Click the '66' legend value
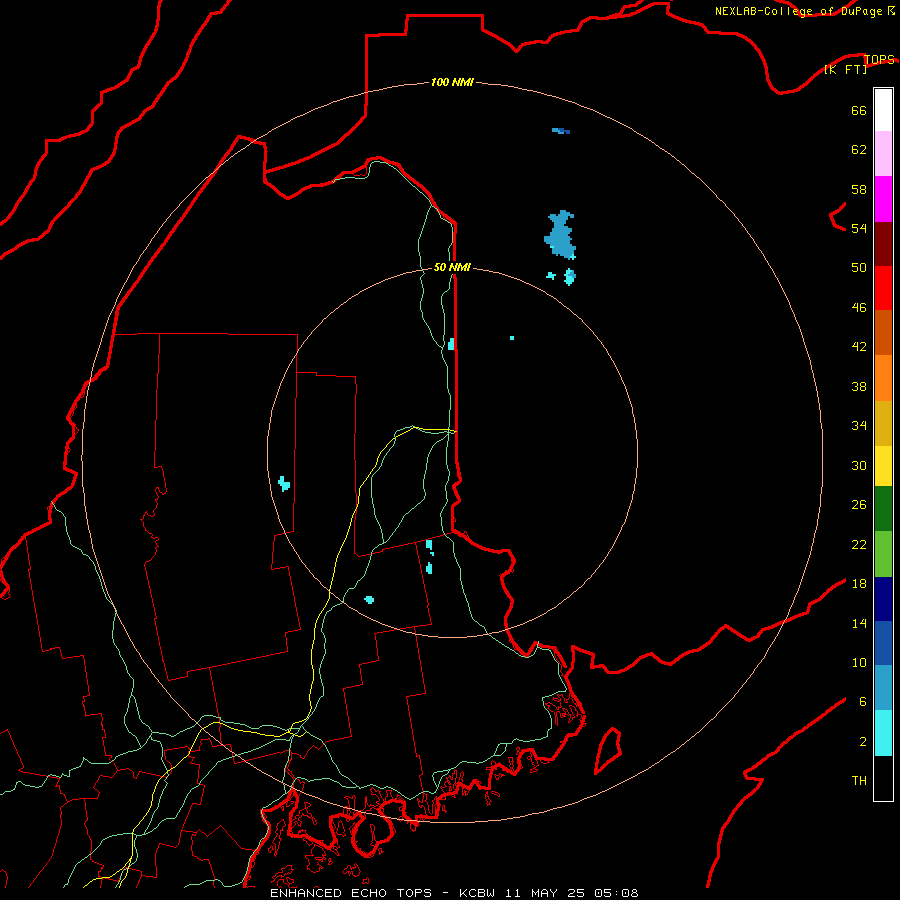900x900 pixels. pos(859,110)
